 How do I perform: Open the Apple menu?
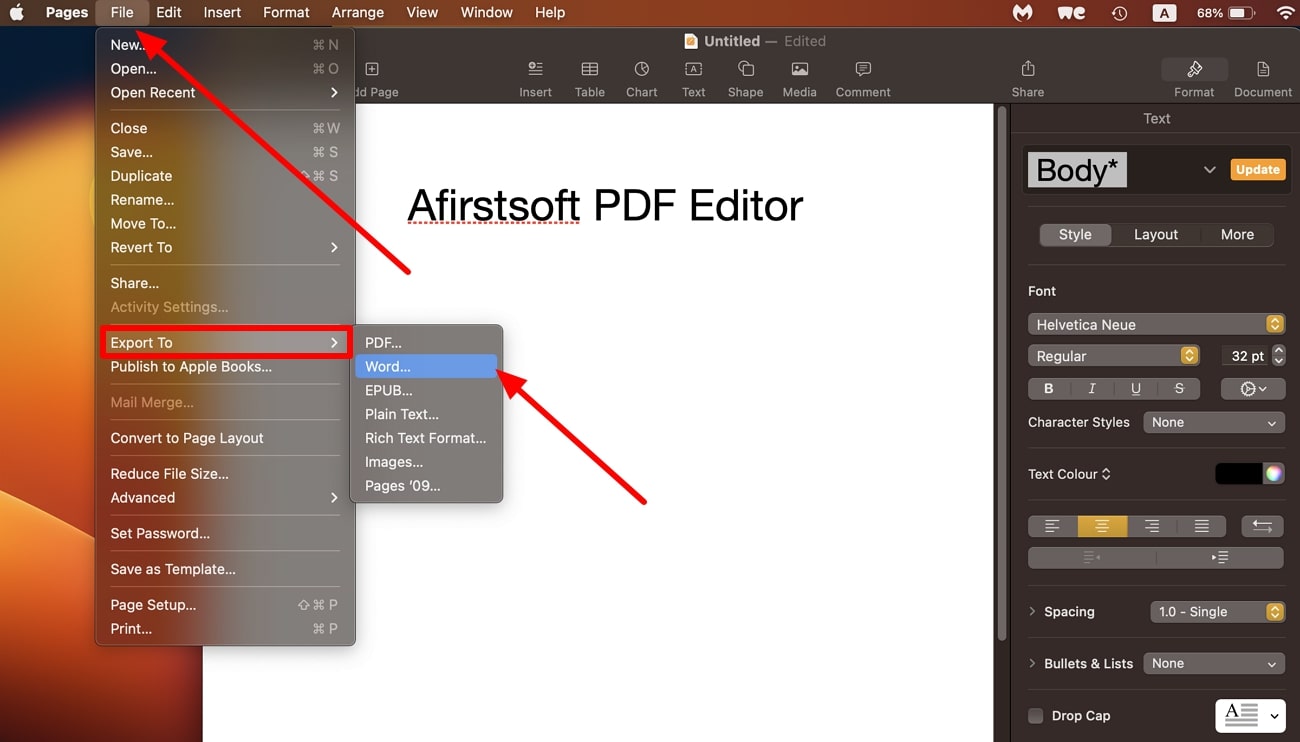coord(17,13)
